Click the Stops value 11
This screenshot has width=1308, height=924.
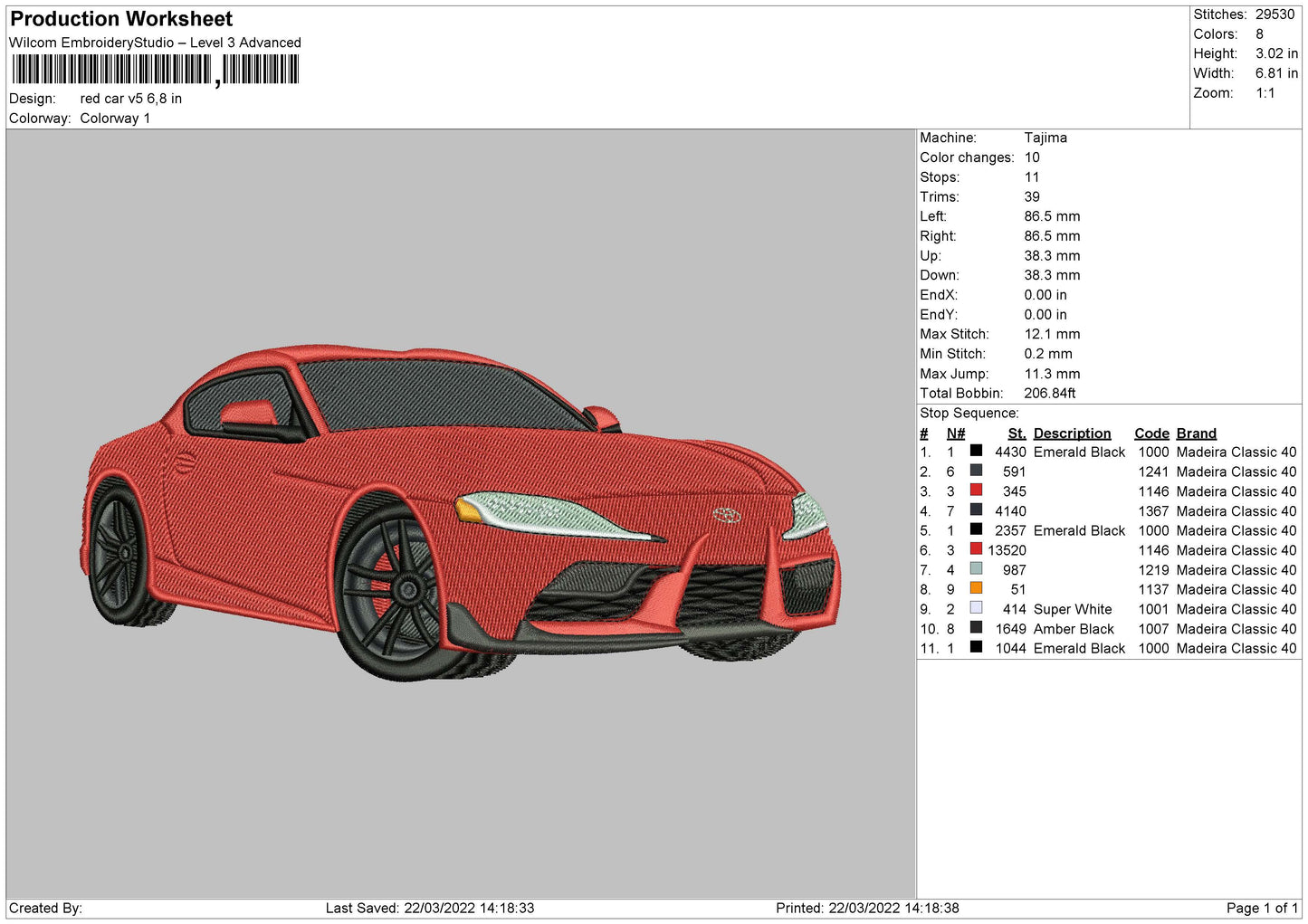click(x=1032, y=177)
